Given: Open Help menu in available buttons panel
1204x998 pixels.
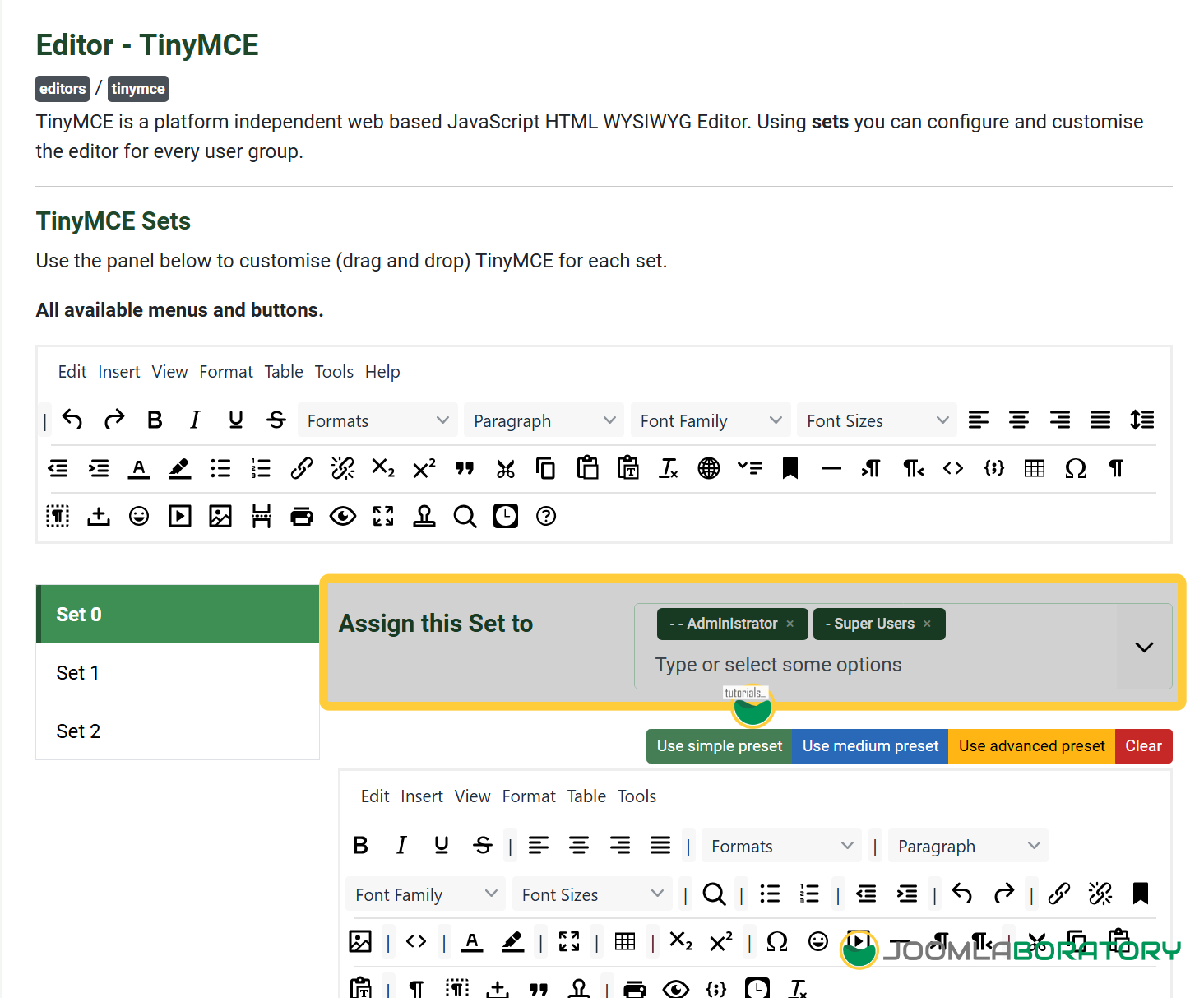Looking at the screenshot, I should [x=382, y=372].
